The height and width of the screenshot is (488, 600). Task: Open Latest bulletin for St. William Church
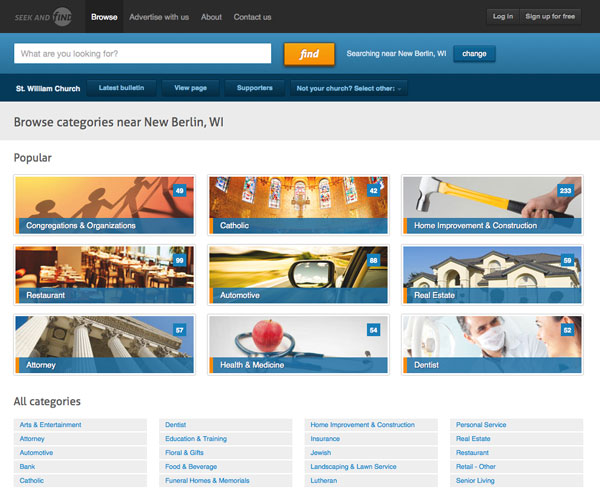click(x=121, y=88)
